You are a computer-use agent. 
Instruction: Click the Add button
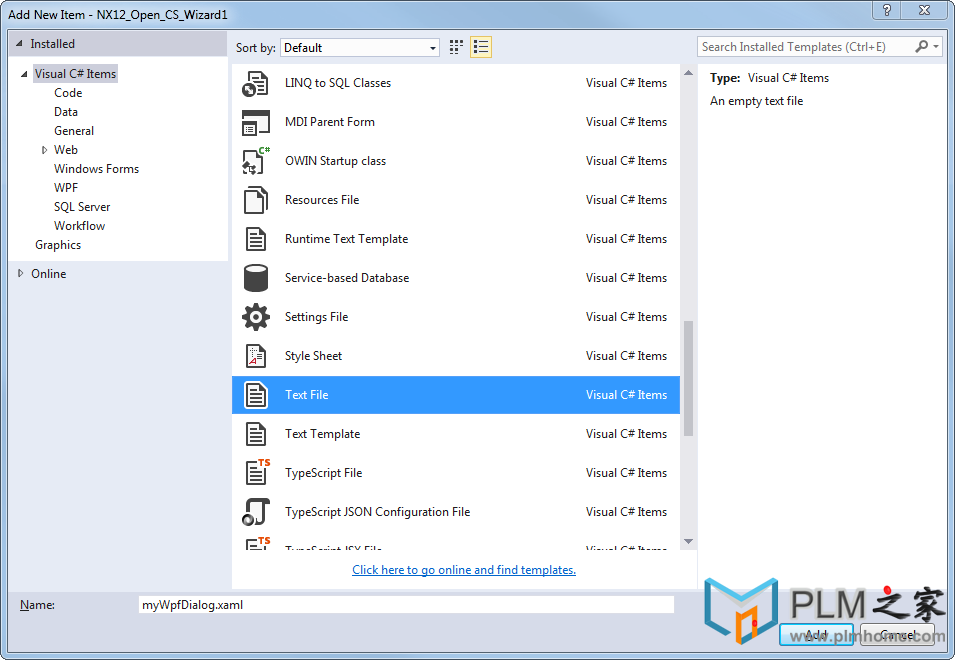click(x=816, y=635)
